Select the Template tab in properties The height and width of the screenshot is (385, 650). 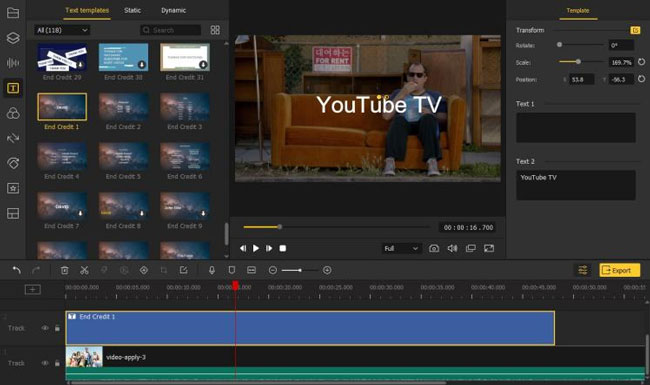pyautogui.click(x=578, y=10)
